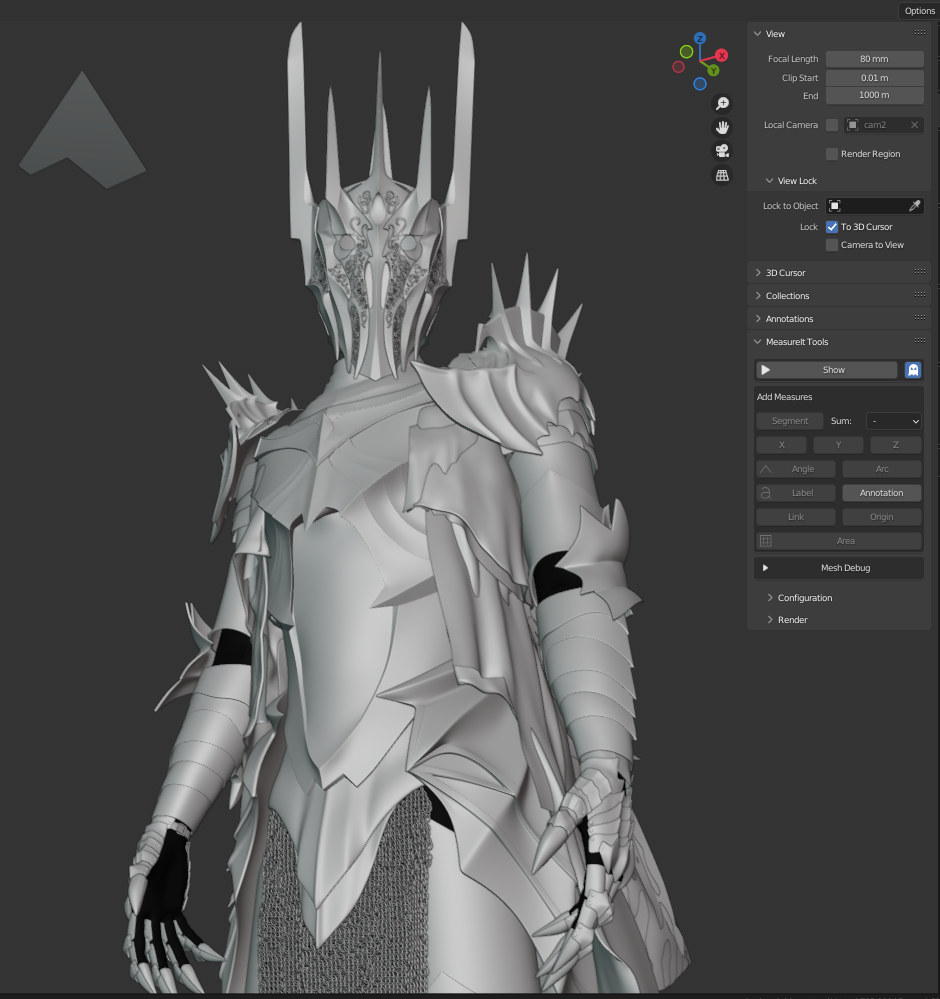
Task: Click the Lock to Object field
Action: 874,206
